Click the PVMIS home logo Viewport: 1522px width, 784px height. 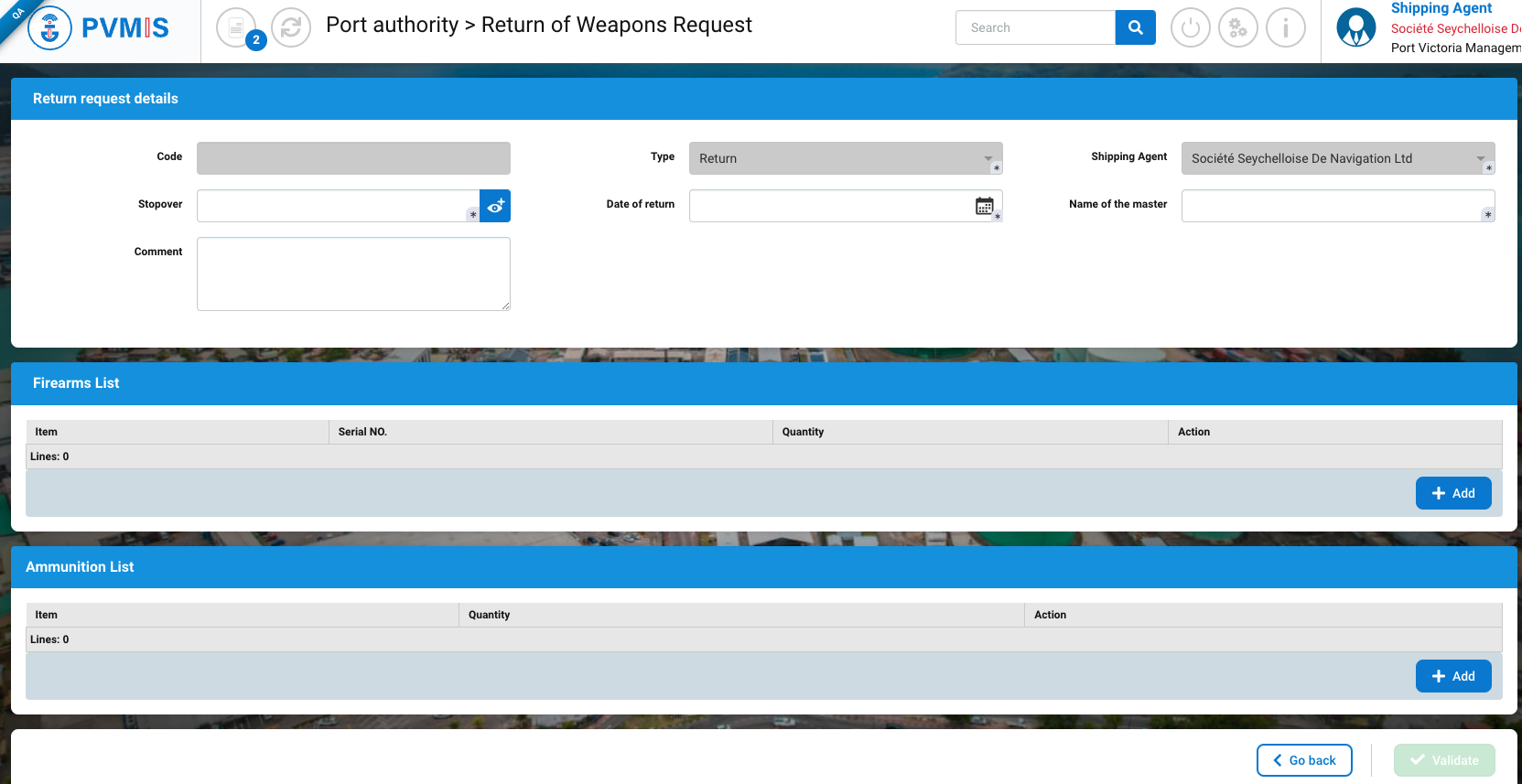(99, 28)
